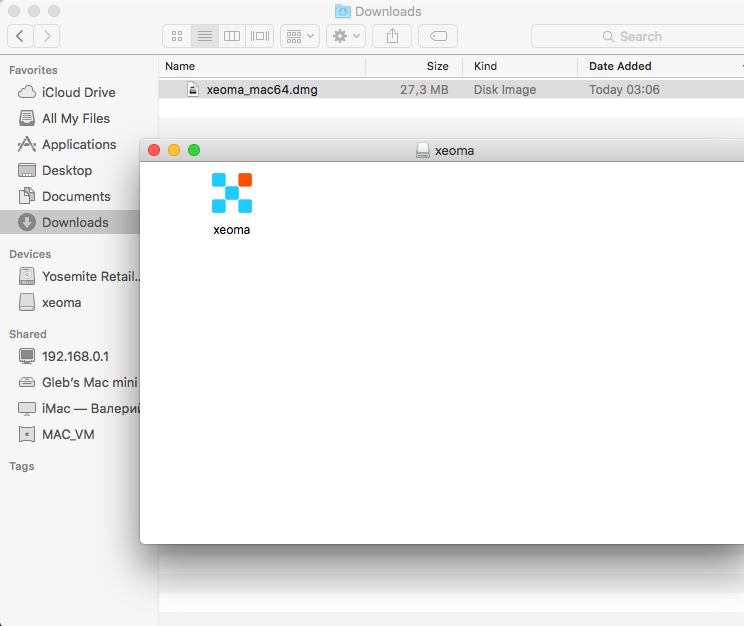Image resolution: width=744 pixels, height=626 pixels.
Task: Click the iMac display icon in Shared
Action: [x=27, y=408]
